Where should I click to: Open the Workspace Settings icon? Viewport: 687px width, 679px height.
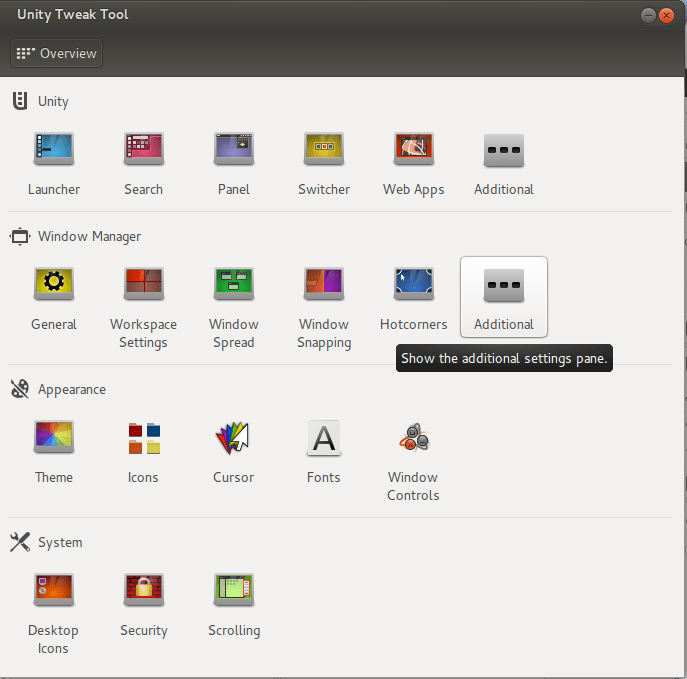(144, 284)
